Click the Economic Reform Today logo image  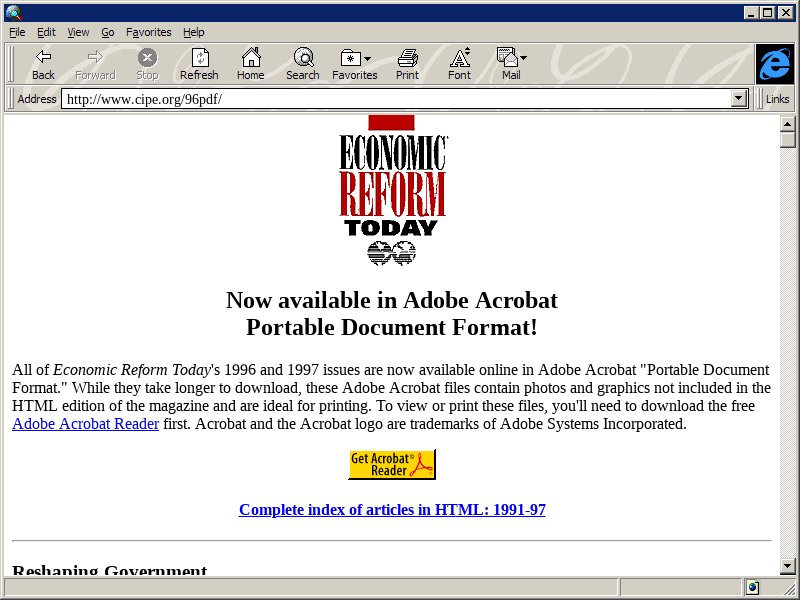(392, 190)
